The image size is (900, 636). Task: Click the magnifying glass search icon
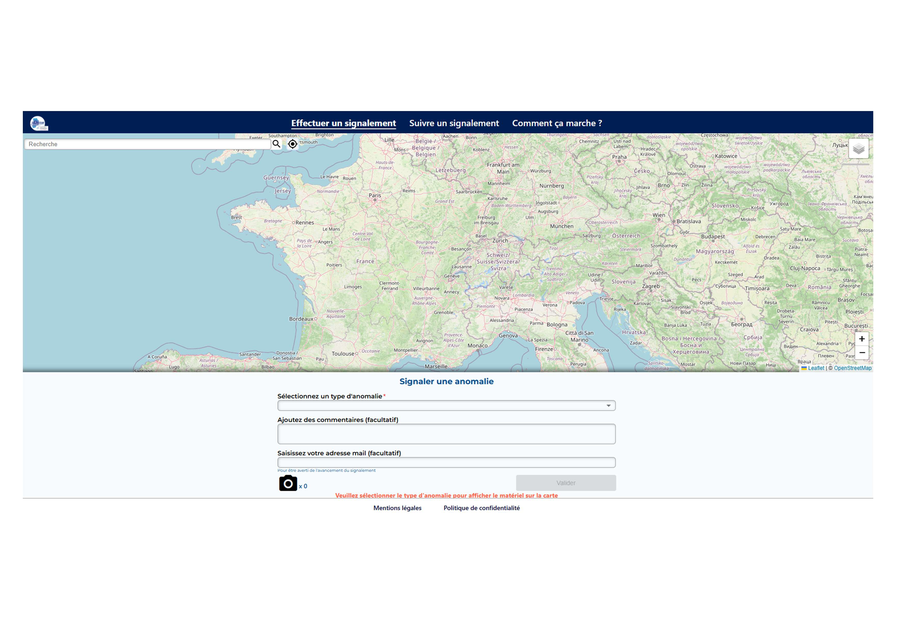[x=277, y=144]
